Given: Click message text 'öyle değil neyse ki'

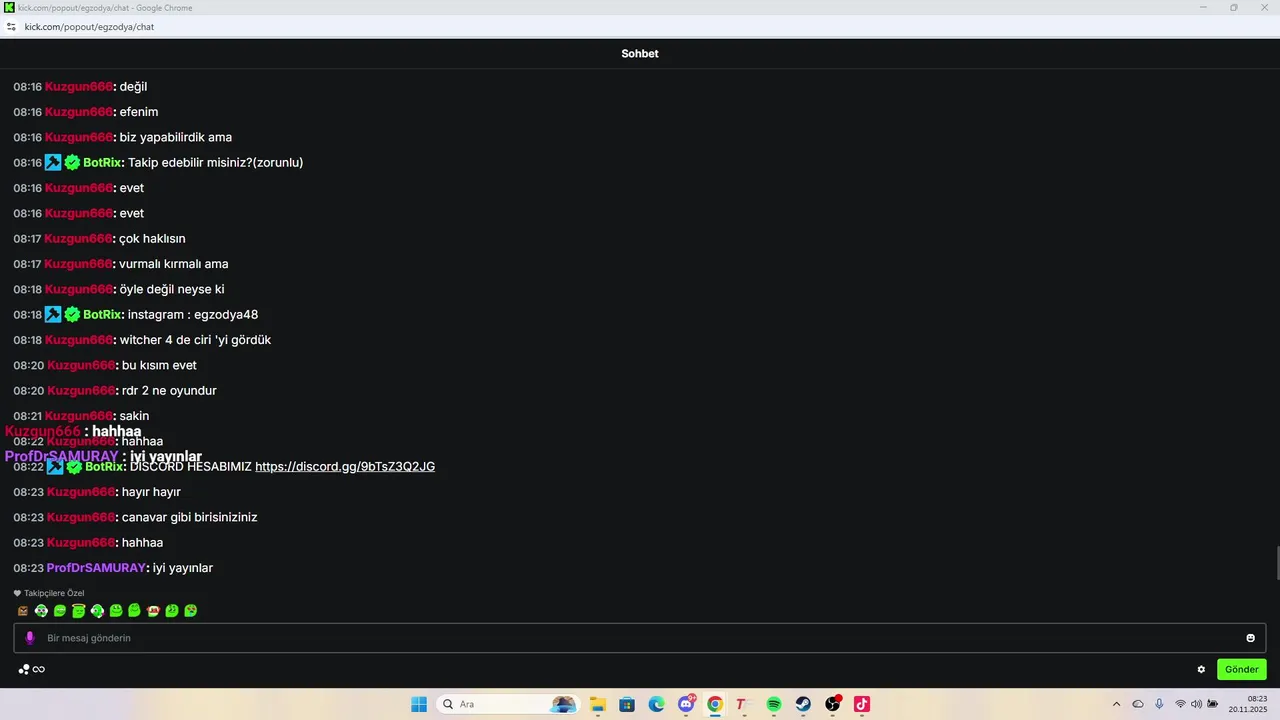Looking at the screenshot, I should [172, 289].
